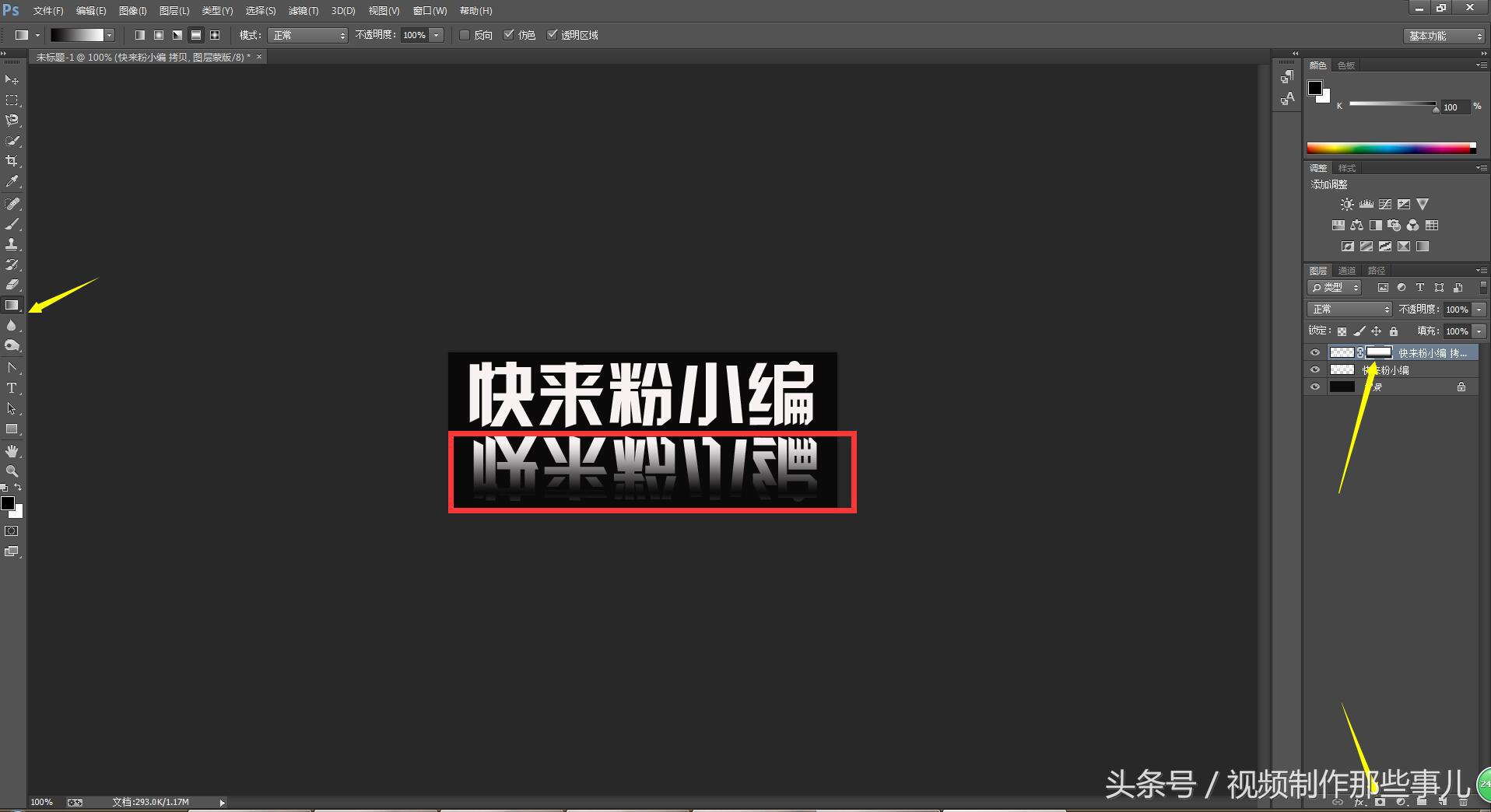The height and width of the screenshot is (812, 1491).
Task: Select the Lasso tool
Action: click(x=12, y=121)
